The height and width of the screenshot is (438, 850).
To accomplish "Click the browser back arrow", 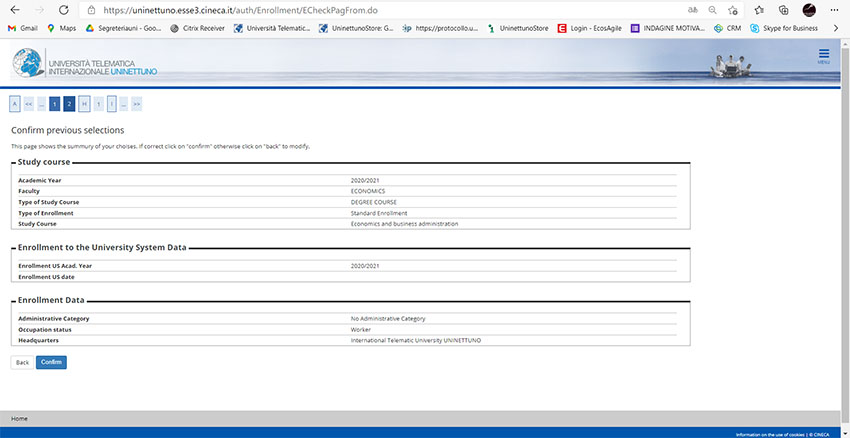I will [x=14, y=10].
